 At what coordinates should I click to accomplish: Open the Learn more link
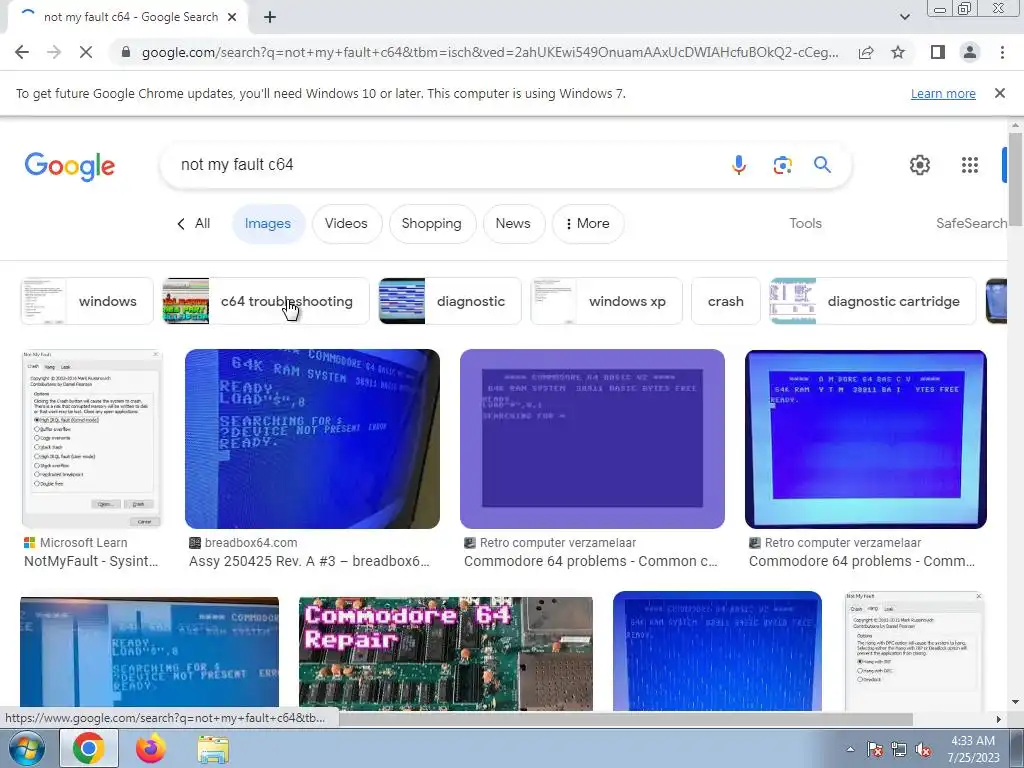[x=943, y=93]
